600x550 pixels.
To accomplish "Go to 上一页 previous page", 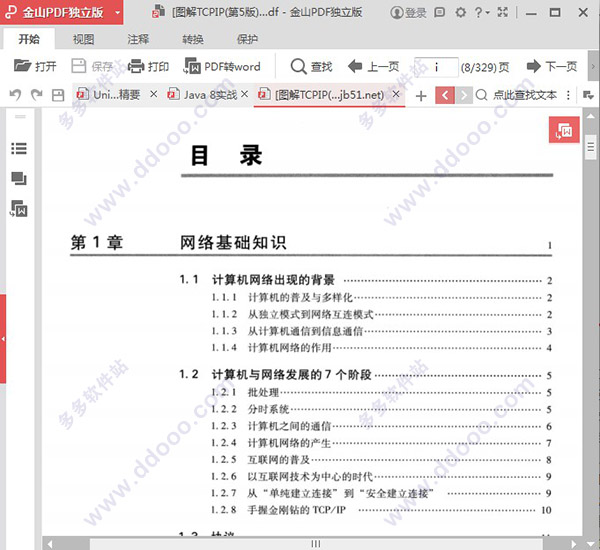I will click(373, 67).
